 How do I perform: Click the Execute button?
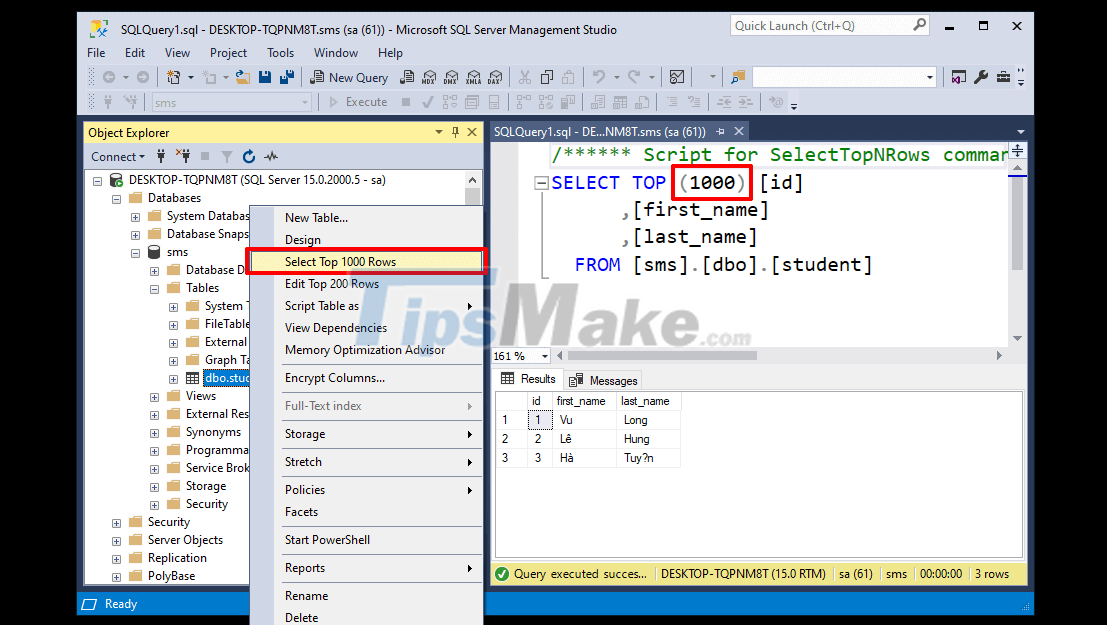click(359, 101)
